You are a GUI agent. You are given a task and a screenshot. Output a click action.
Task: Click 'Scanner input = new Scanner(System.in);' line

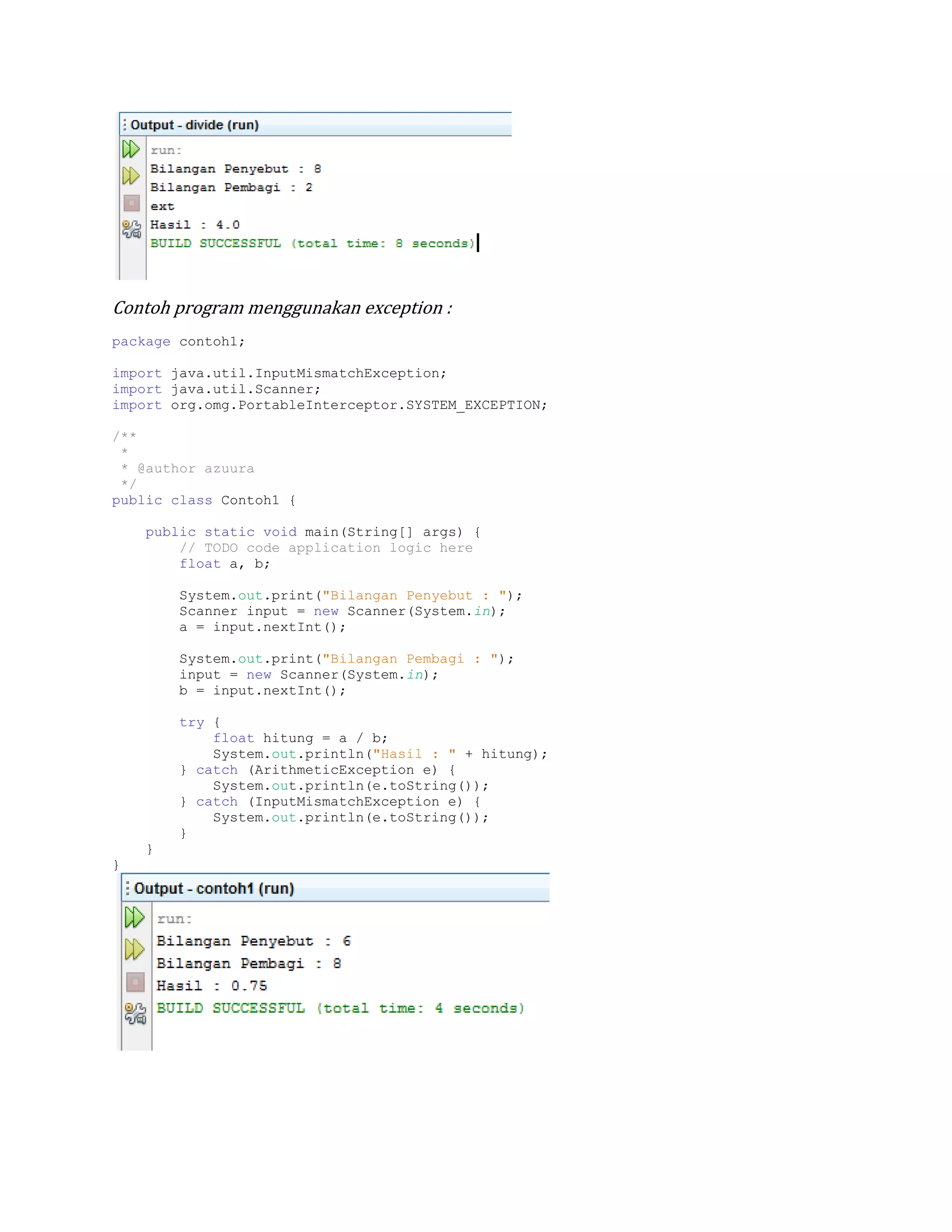point(342,611)
